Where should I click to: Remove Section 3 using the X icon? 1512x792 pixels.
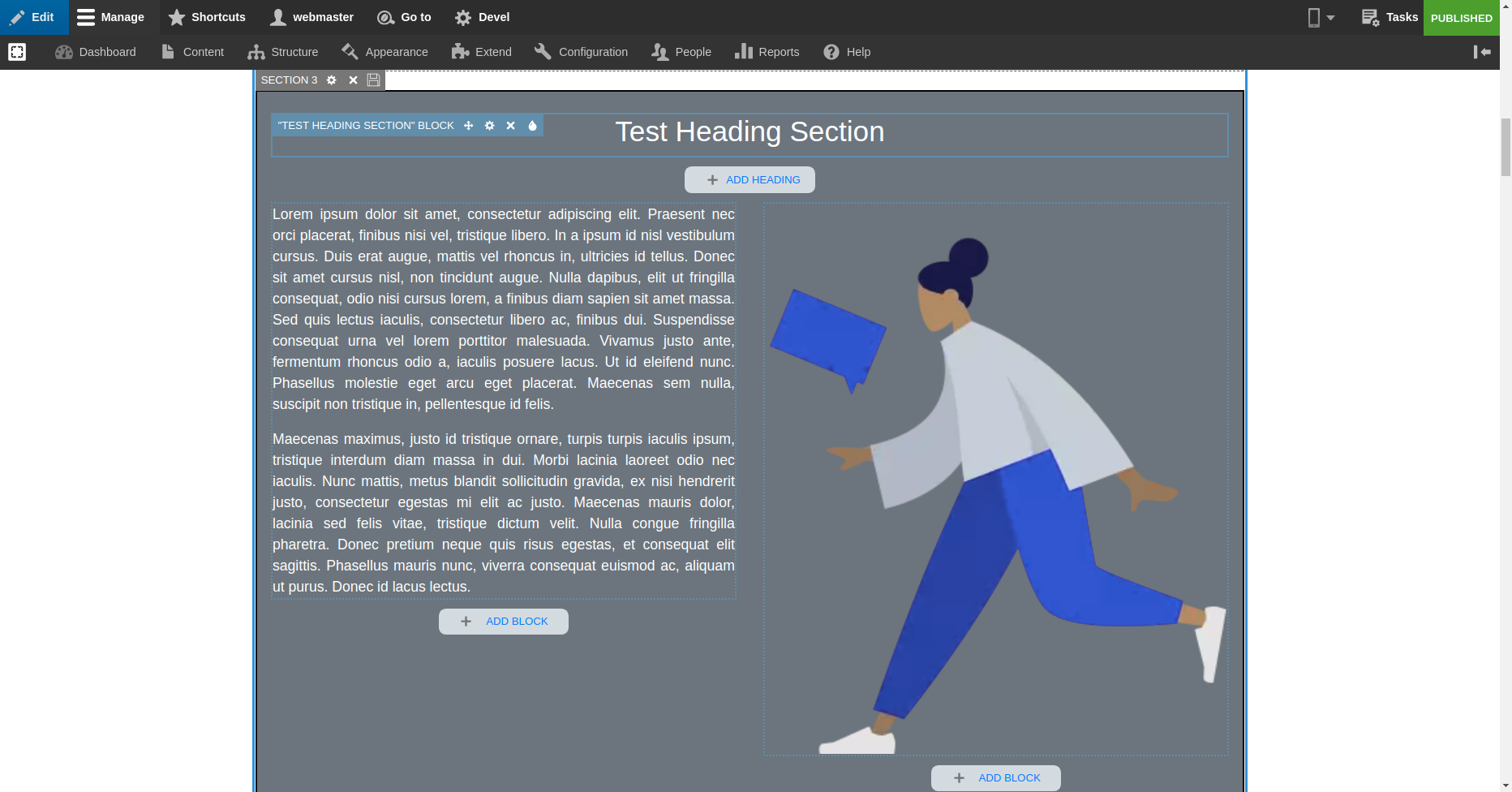pyautogui.click(x=353, y=80)
